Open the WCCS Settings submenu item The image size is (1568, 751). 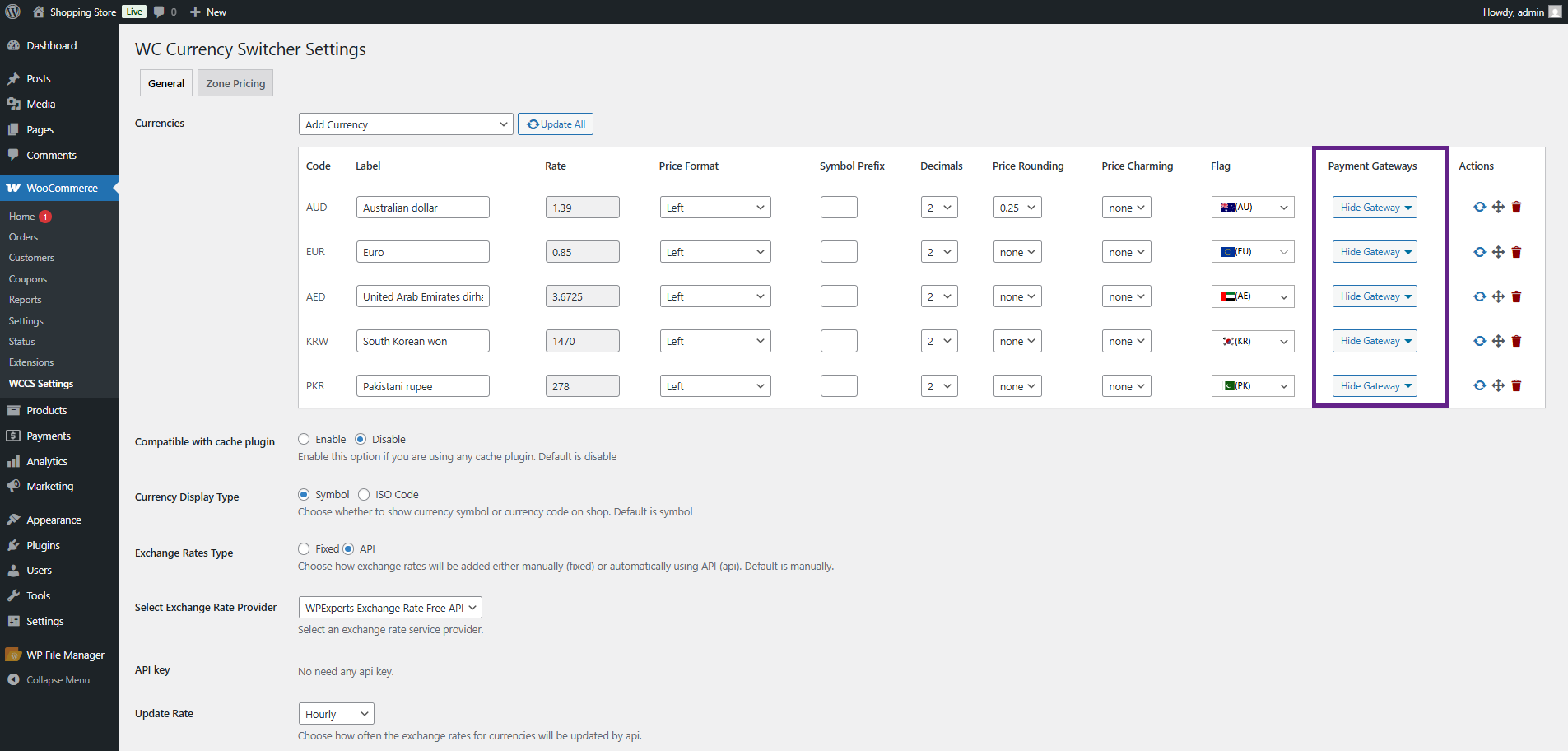coord(41,384)
